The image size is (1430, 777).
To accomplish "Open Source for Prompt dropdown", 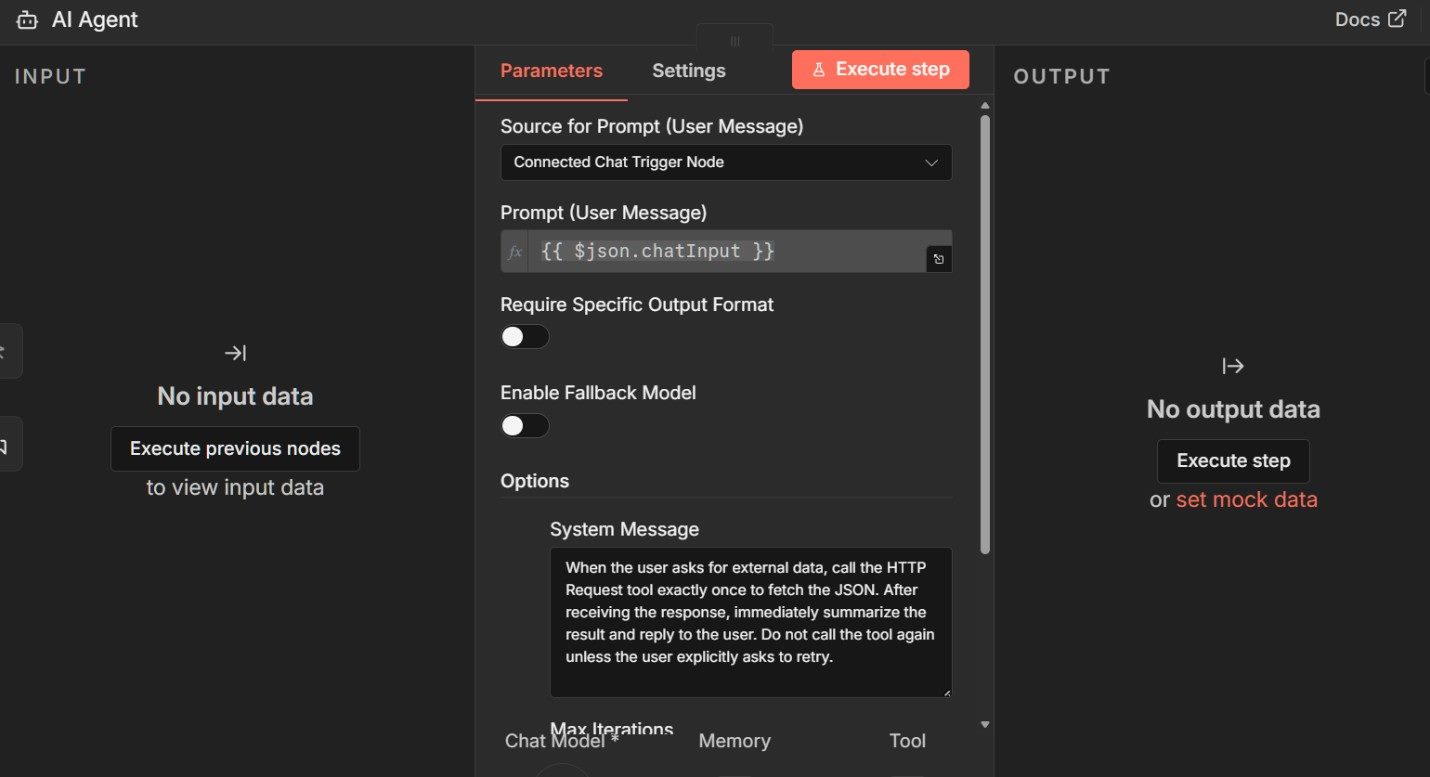I will 726,162.
